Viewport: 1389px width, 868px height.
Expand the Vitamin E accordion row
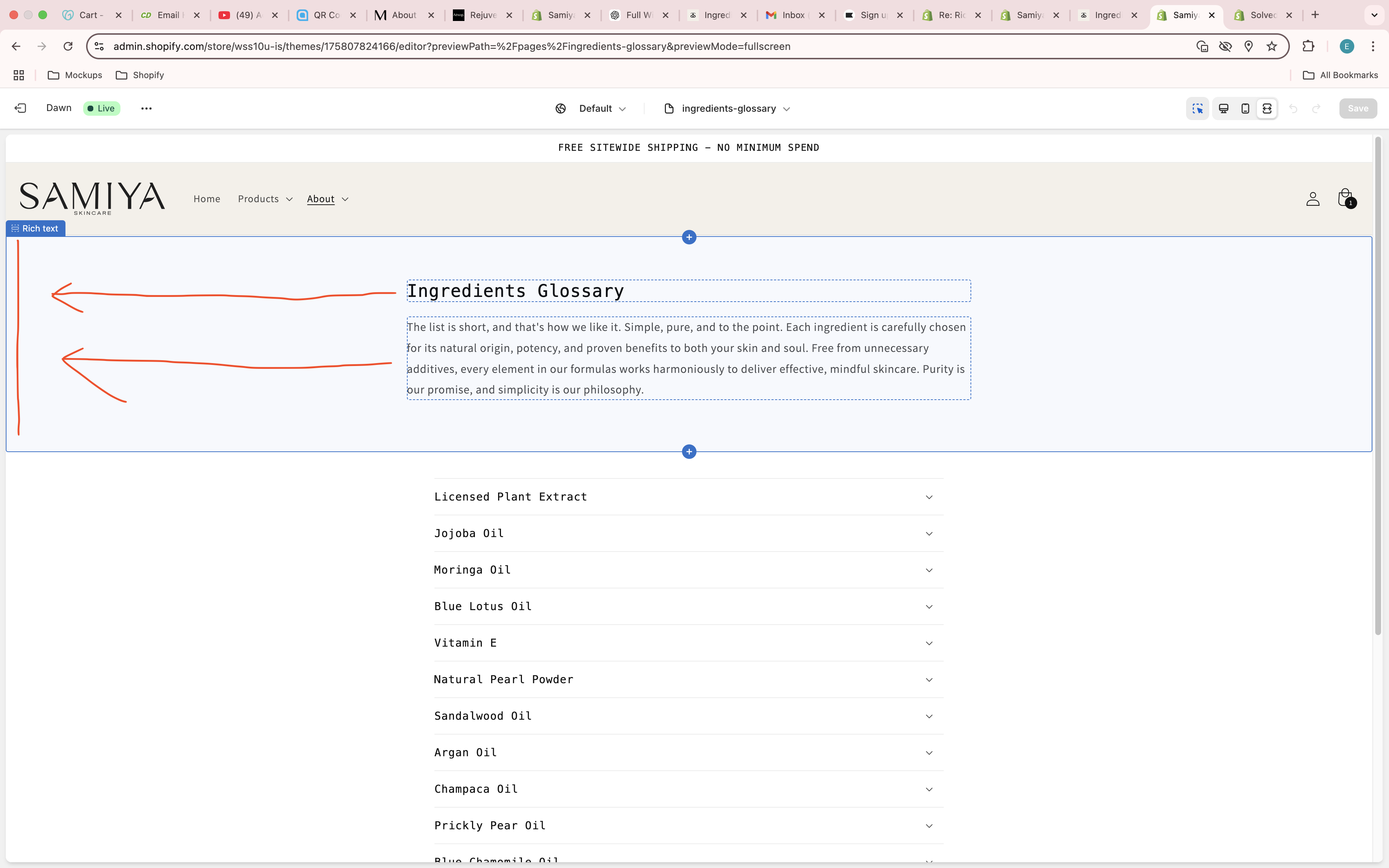[x=688, y=643]
